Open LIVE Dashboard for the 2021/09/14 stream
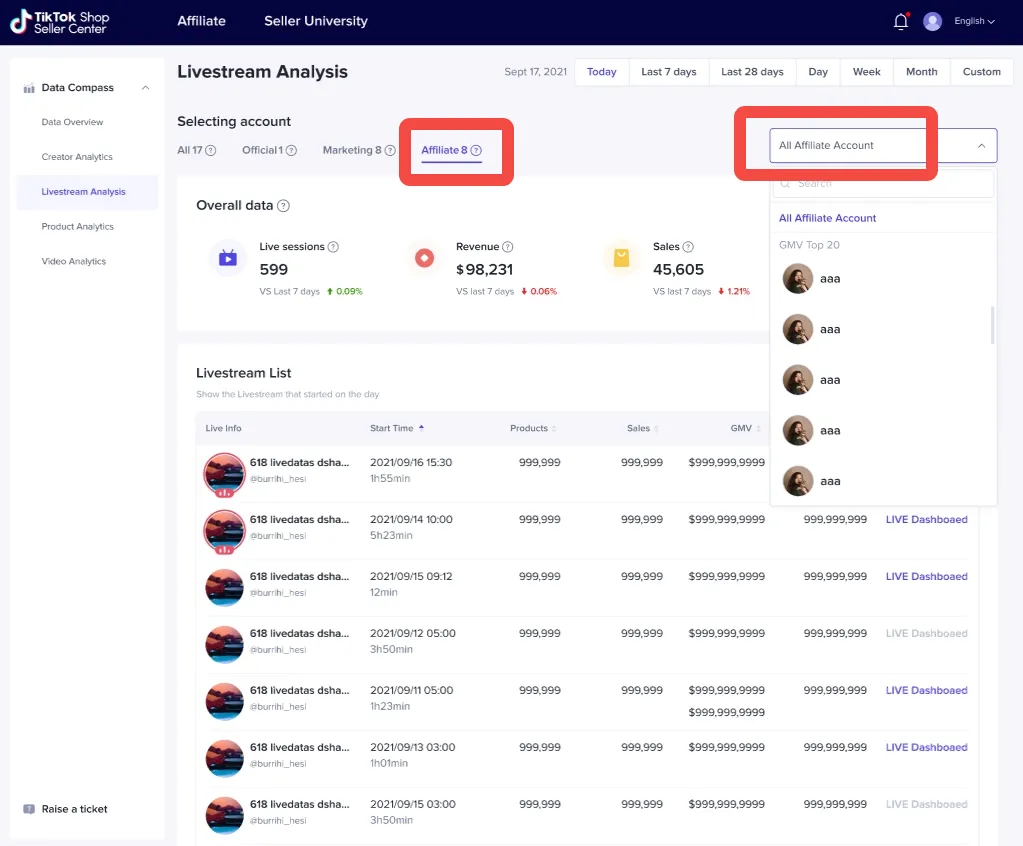1023x846 pixels. [x=926, y=520]
